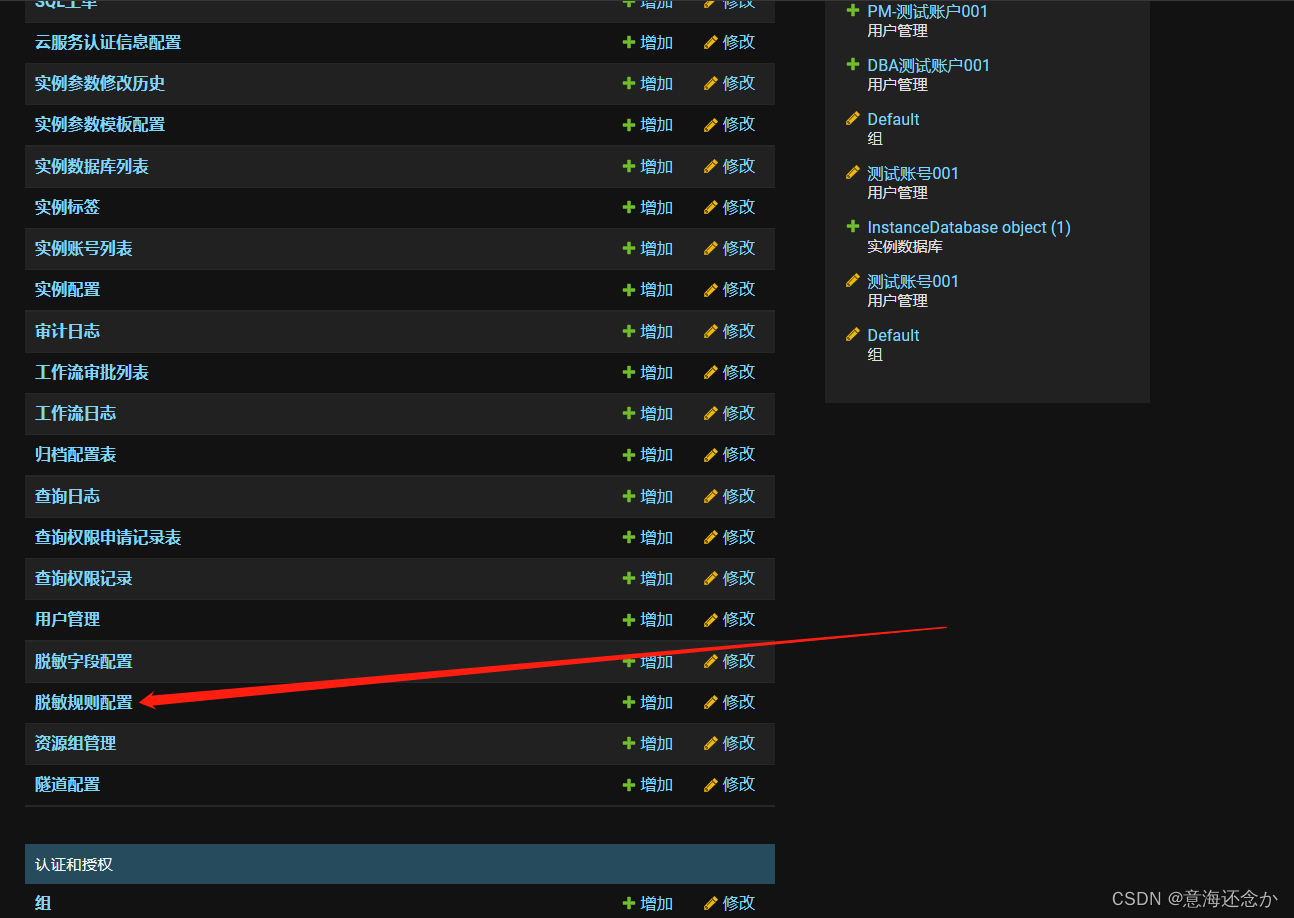Viewport: 1294px width, 918px height.
Task: Click the plus 增加 icon for 归档配置表
Action: [x=629, y=455]
